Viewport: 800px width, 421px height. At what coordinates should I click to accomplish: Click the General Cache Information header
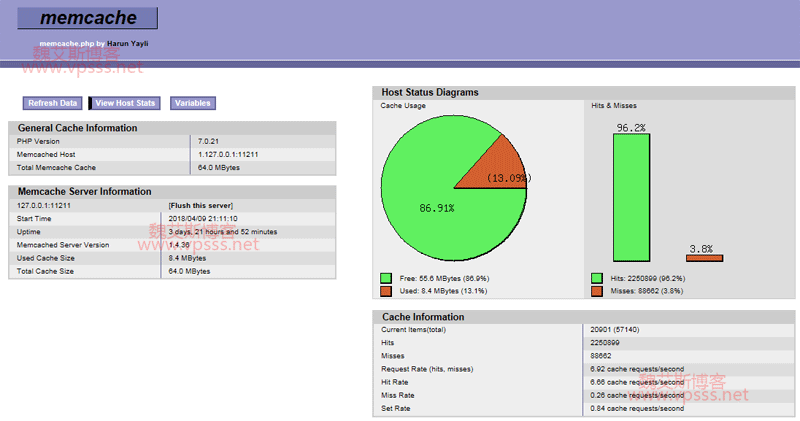(78, 128)
